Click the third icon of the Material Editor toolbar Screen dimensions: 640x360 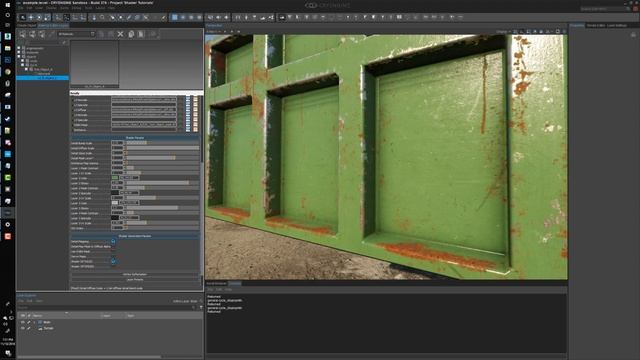click(x=42, y=34)
